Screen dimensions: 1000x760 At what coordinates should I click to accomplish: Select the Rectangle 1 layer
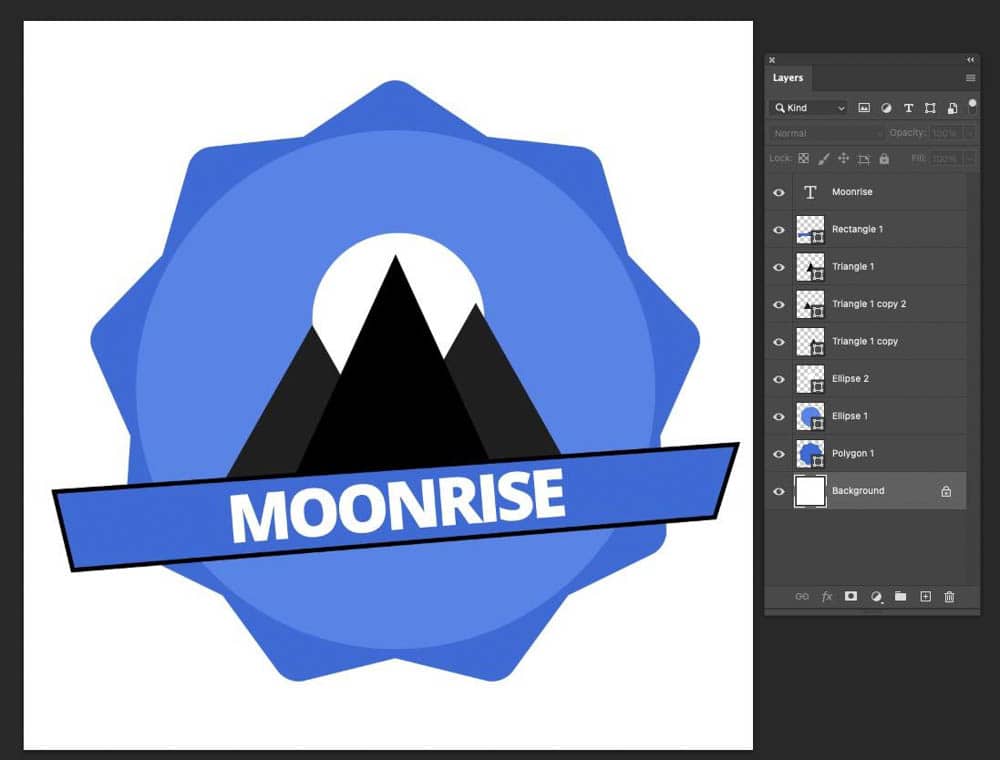pos(858,229)
